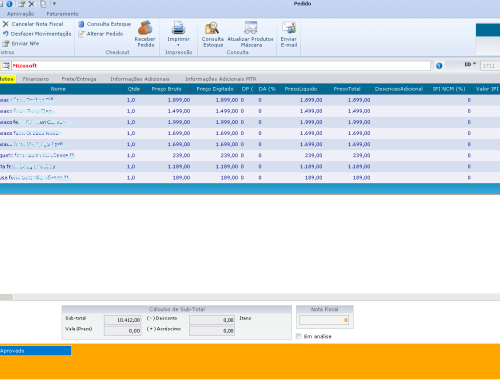Click the X icon in quick access toolbar
This screenshot has width=500, height=380.
click(x=31, y=4)
